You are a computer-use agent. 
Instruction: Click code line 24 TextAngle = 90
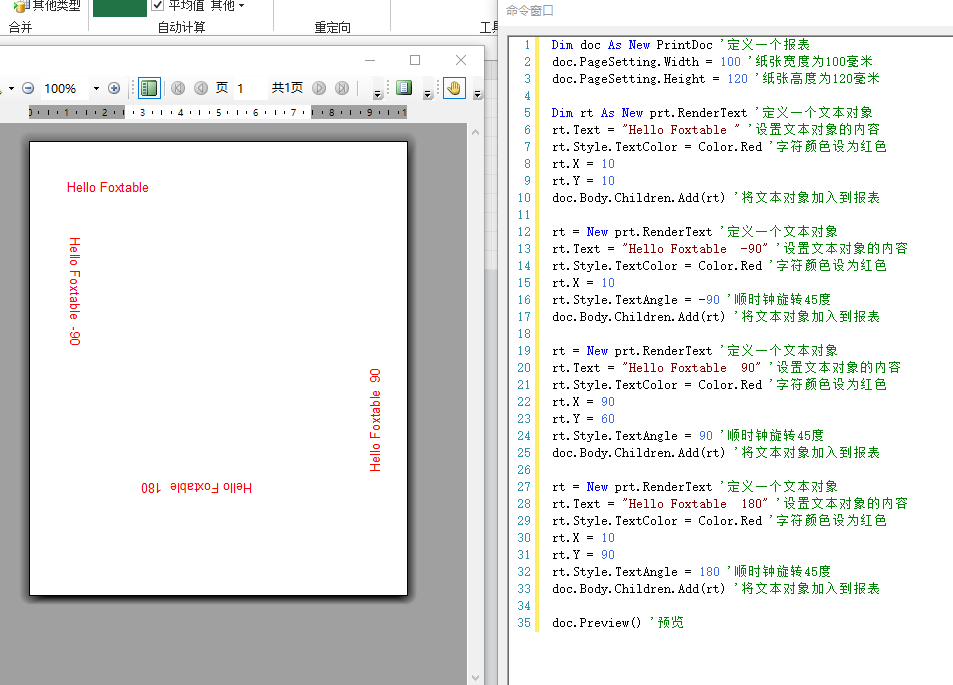pyautogui.click(x=687, y=436)
